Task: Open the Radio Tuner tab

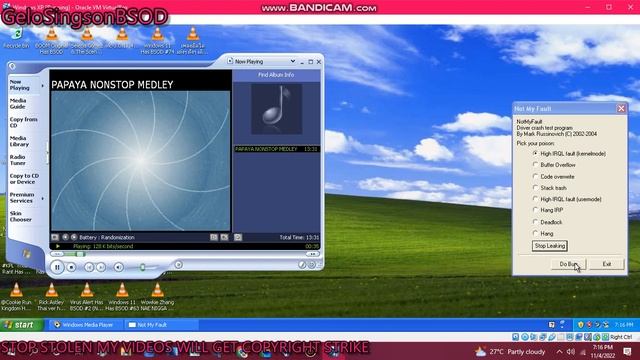Action: [x=18, y=160]
